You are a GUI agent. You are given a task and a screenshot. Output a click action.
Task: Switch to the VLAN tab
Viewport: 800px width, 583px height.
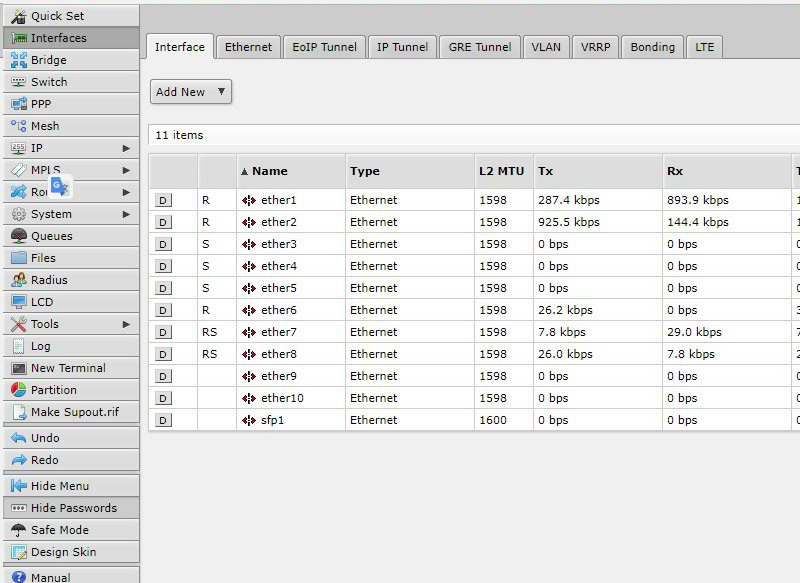tap(546, 47)
